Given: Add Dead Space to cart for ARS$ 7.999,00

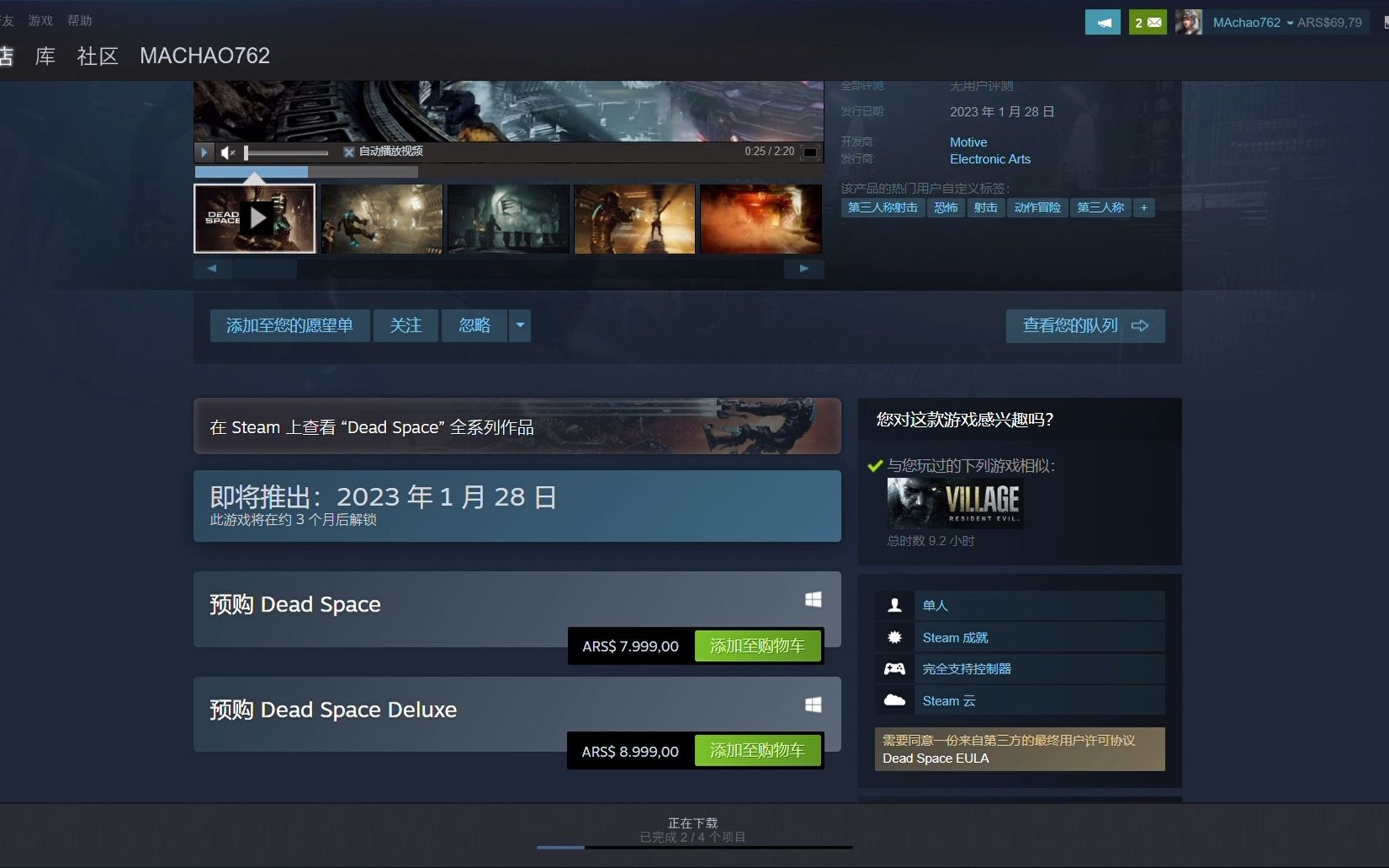Looking at the screenshot, I should click(757, 646).
